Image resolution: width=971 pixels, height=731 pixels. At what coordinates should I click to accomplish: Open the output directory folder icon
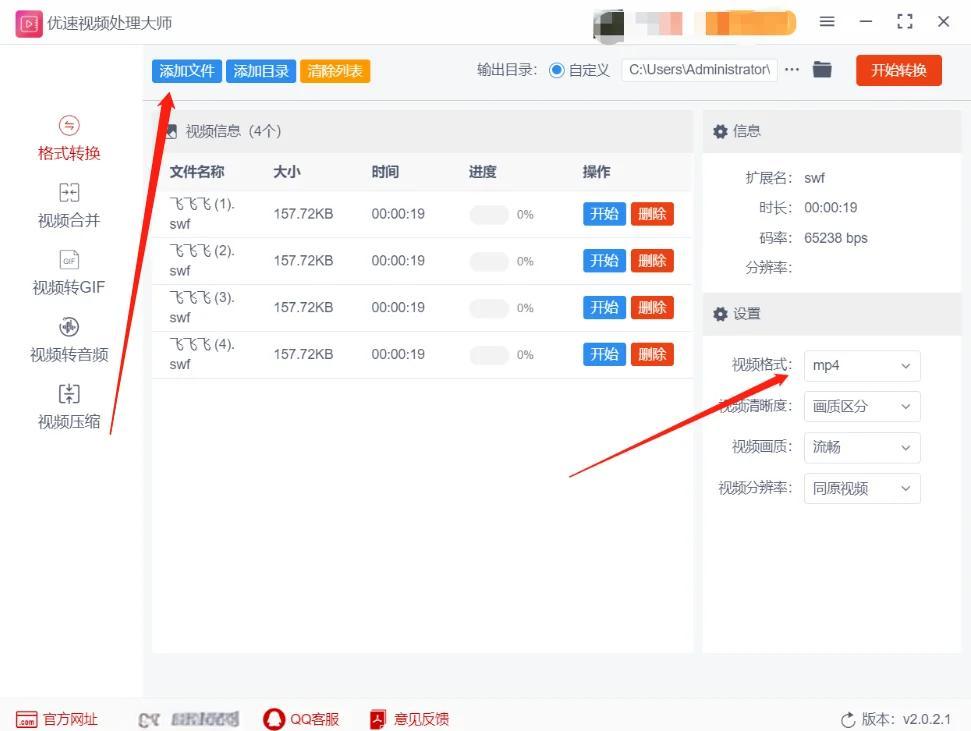(822, 70)
